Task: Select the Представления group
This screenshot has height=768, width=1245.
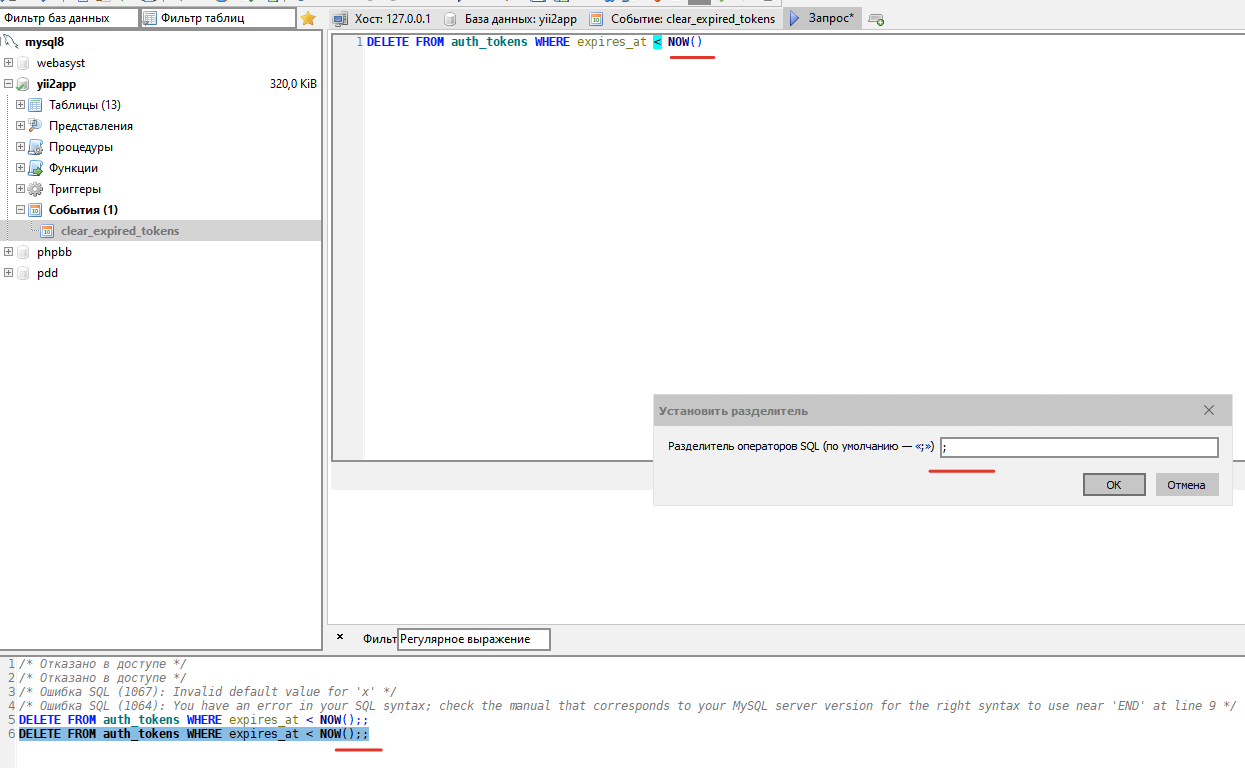Action: pyautogui.click(x=90, y=126)
